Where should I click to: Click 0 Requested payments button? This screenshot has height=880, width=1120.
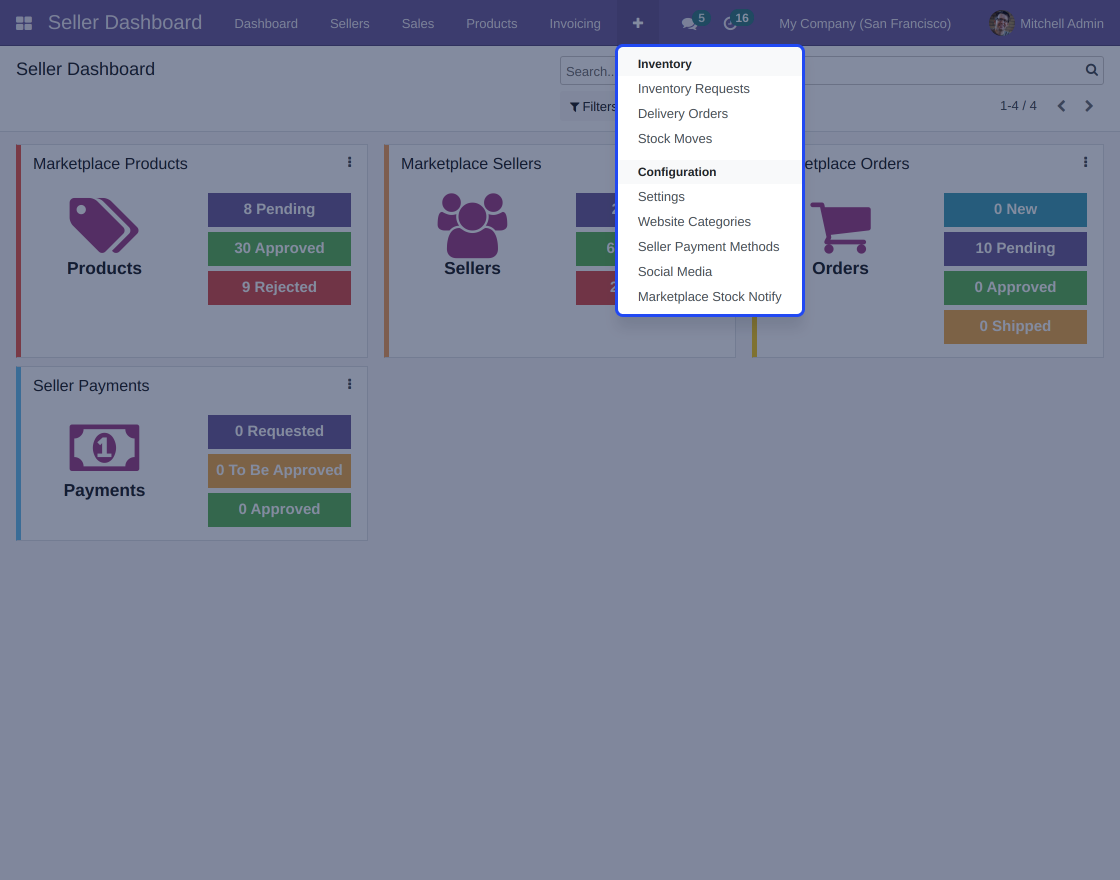(279, 431)
